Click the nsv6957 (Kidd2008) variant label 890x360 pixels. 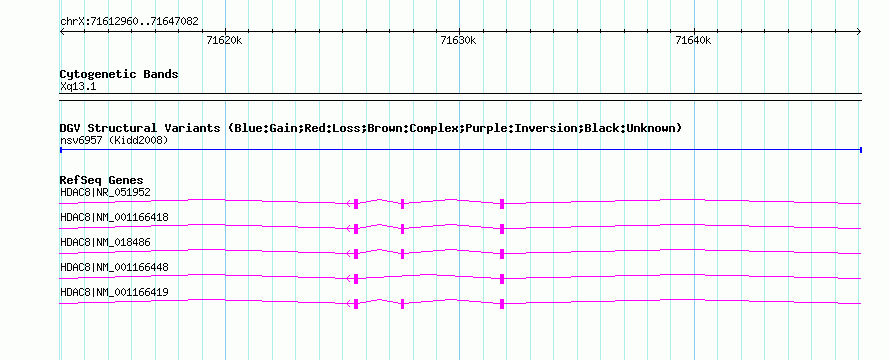[x=114, y=140]
